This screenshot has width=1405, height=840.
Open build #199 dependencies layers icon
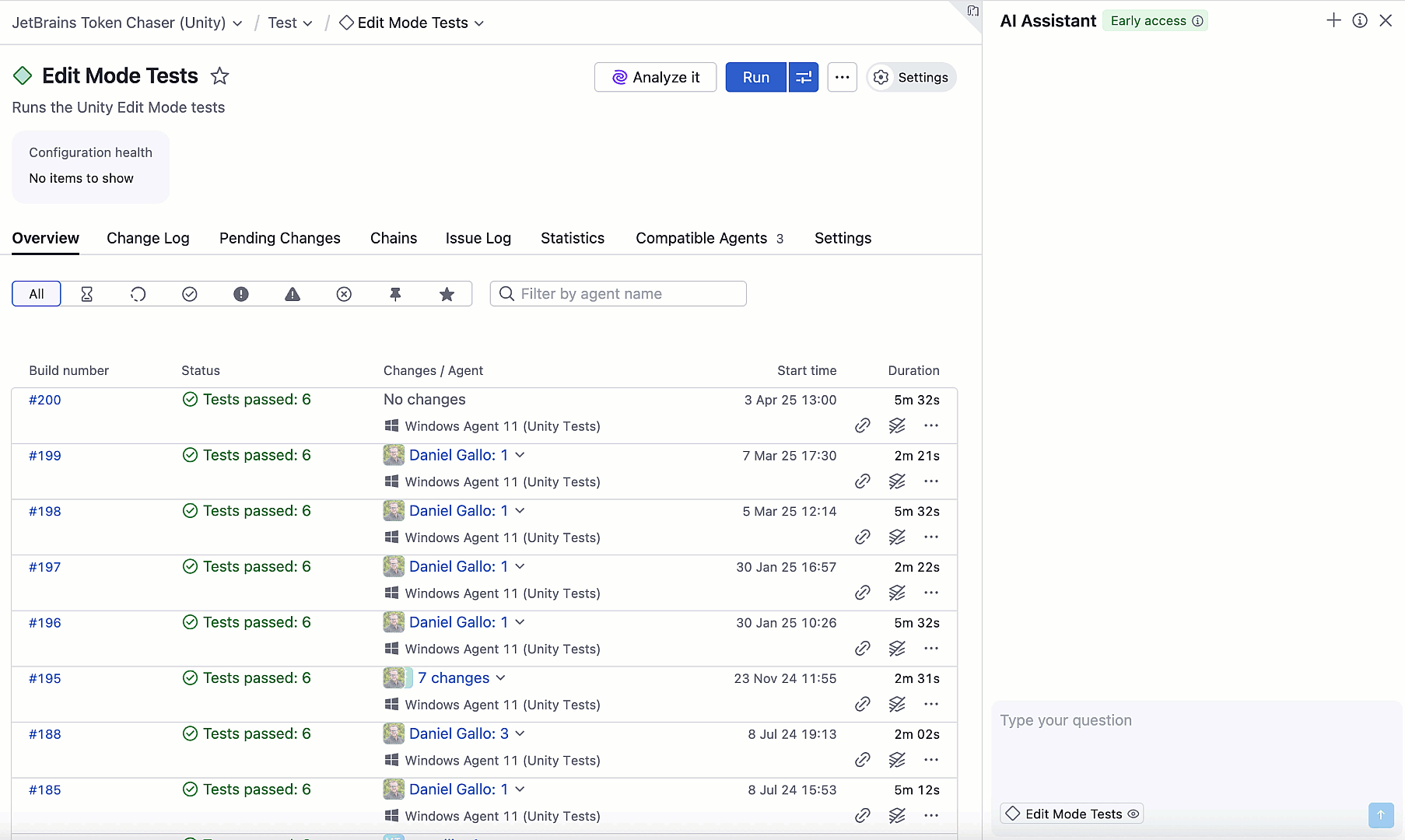(x=897, y=481)
